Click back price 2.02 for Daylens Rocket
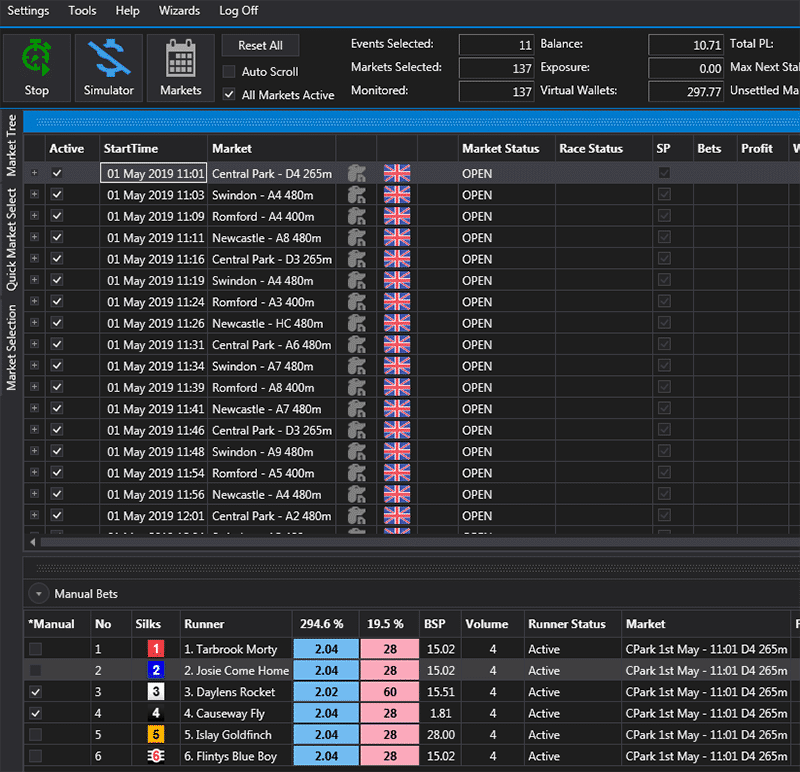The height and width of the screenshot is (772, 800). pos(326,692)
